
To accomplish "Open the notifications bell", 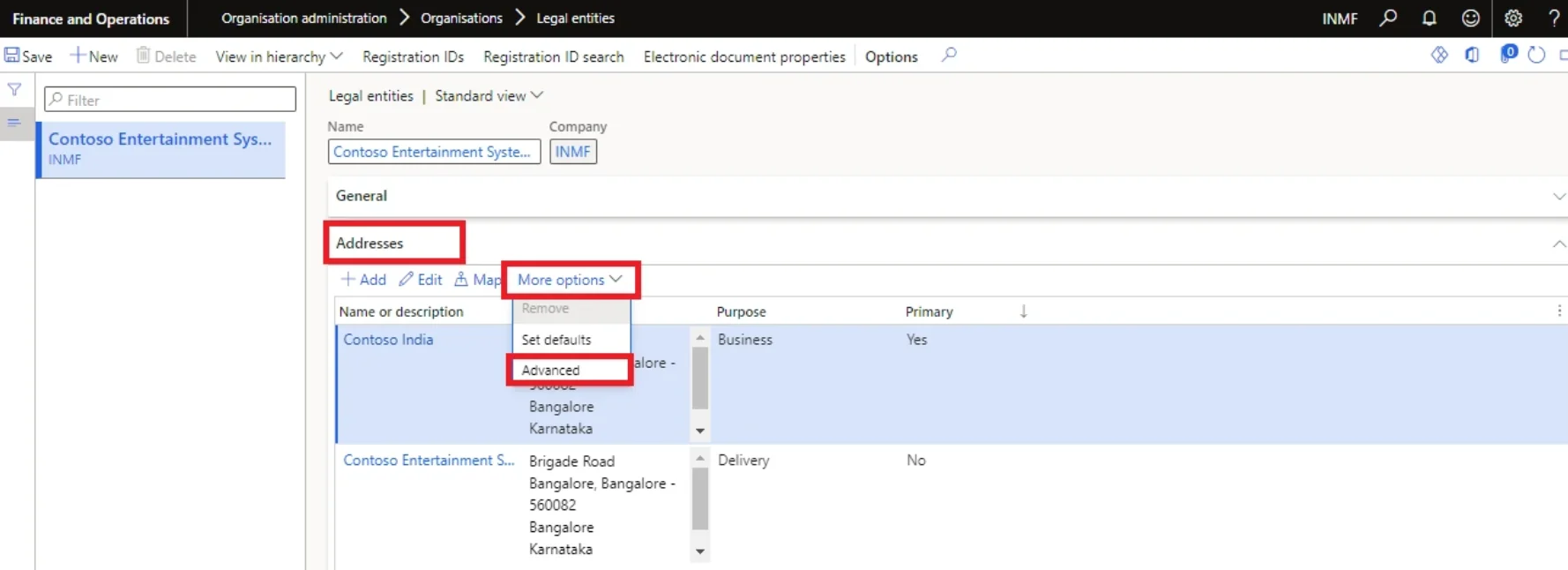I will [1429, 18].
